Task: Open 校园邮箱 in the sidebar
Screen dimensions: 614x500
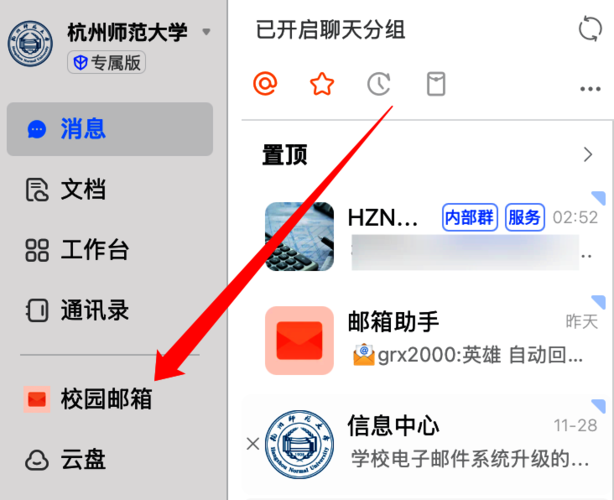Action: click(x=110, y=399)
